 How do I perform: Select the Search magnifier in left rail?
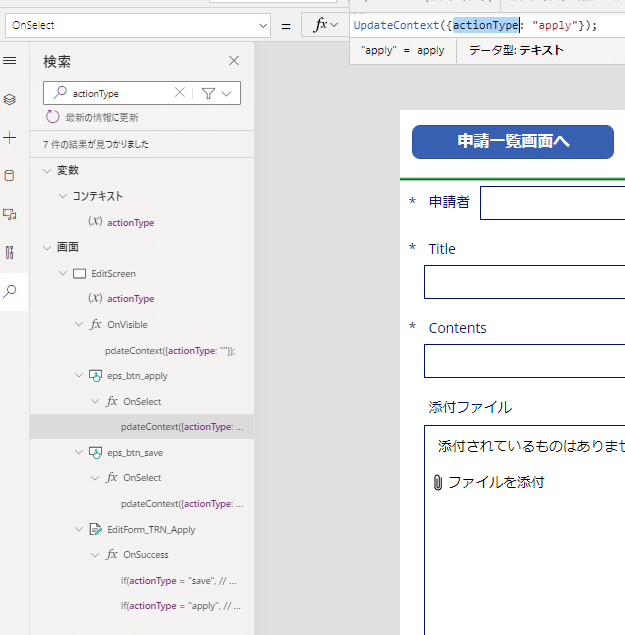pyautogui.click(x=10, y=291)
